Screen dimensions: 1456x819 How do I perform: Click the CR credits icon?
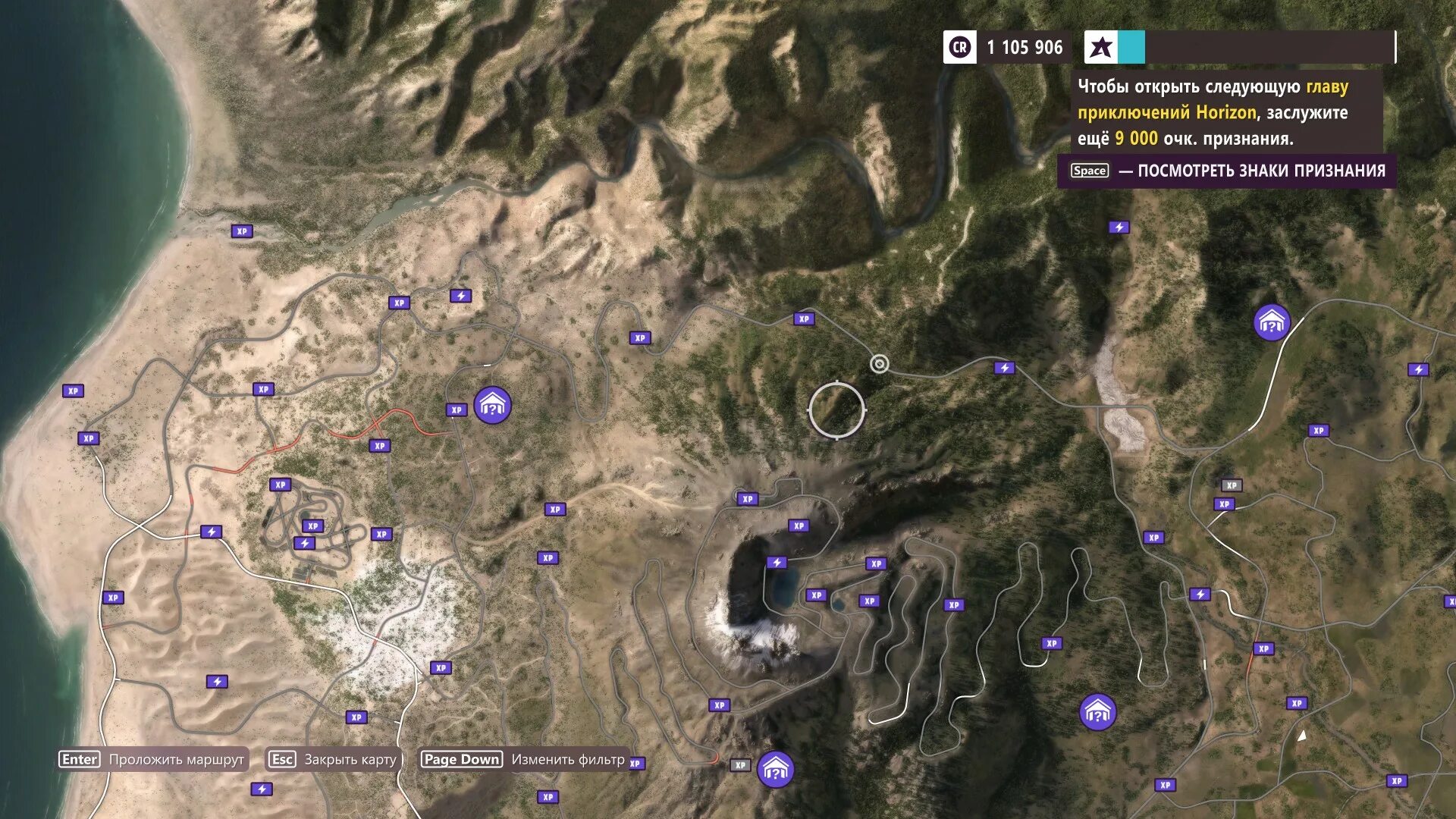coord(959,47)
